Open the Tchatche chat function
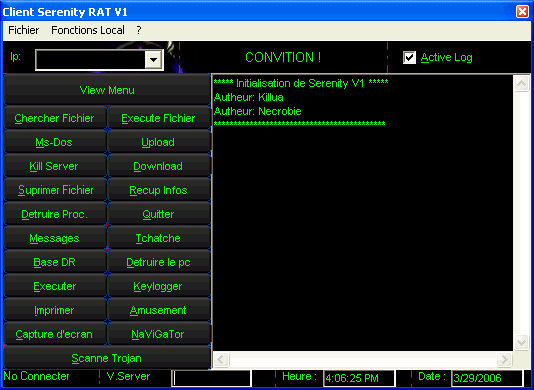The image size is (534, 390). click(159, 238)
